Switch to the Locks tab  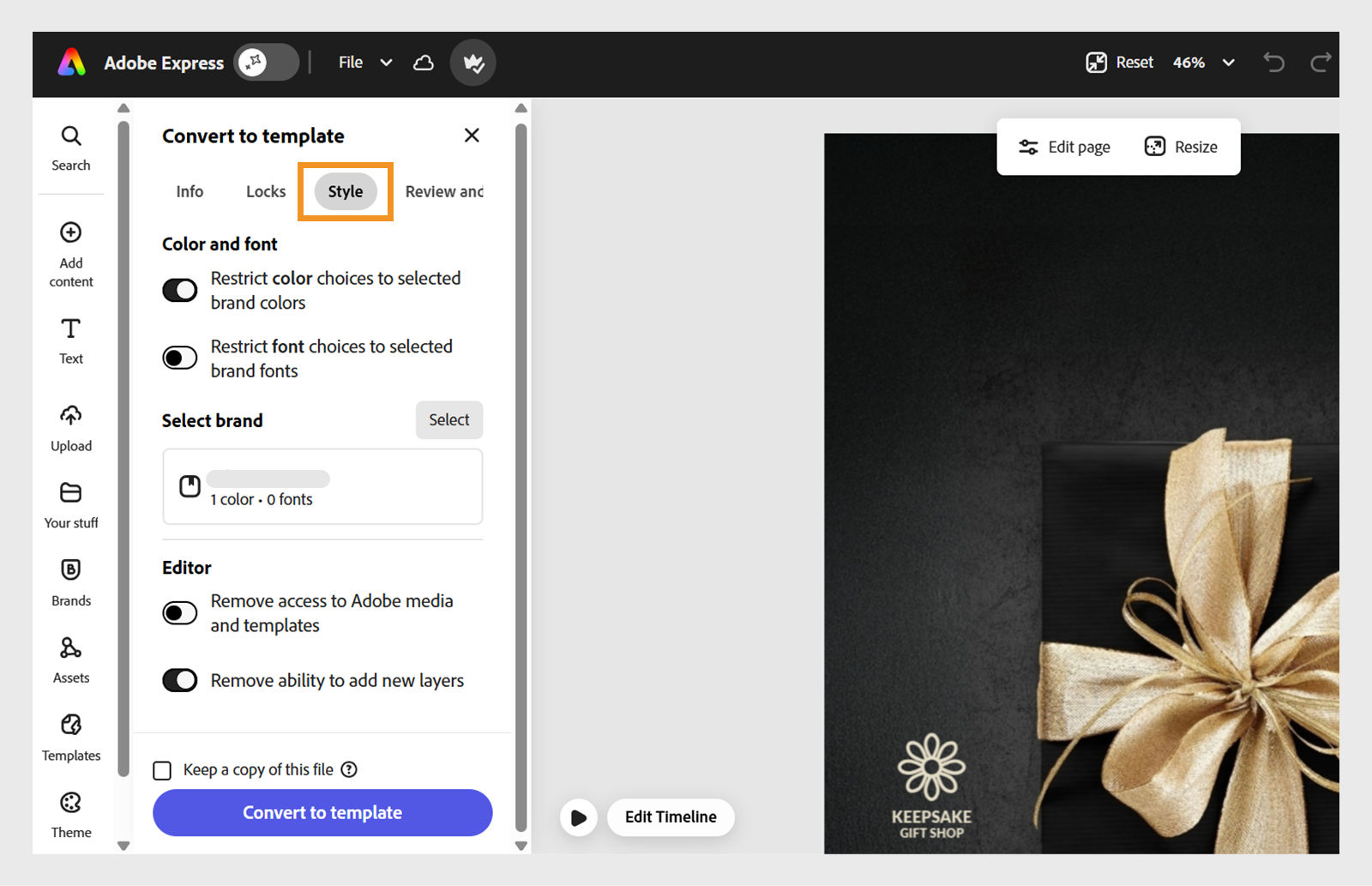point(264,191)
